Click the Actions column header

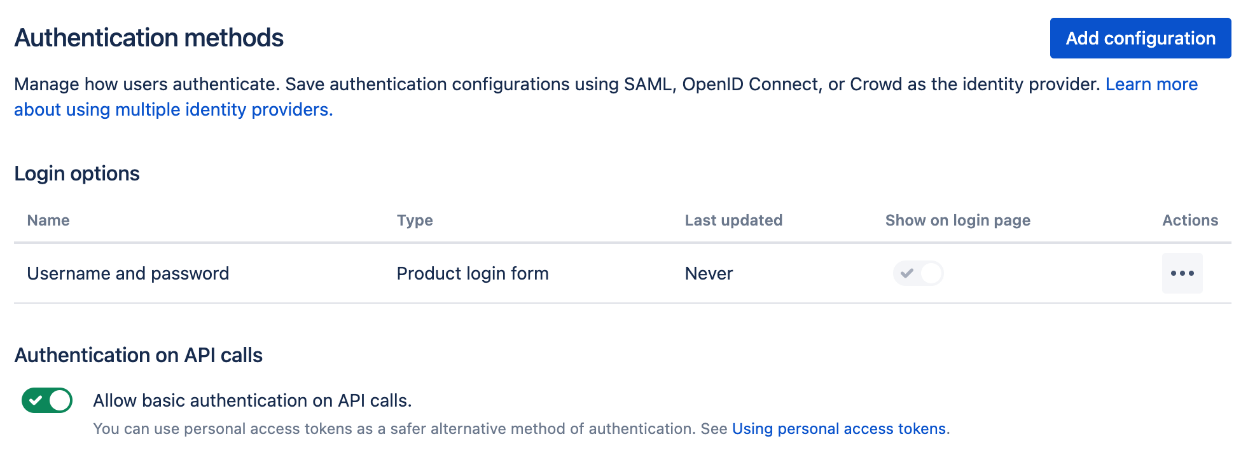tap(1190, 220)
